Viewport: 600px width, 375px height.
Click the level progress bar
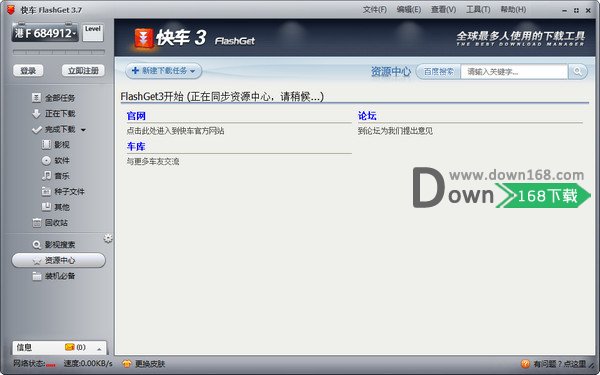tap(59, 52)
